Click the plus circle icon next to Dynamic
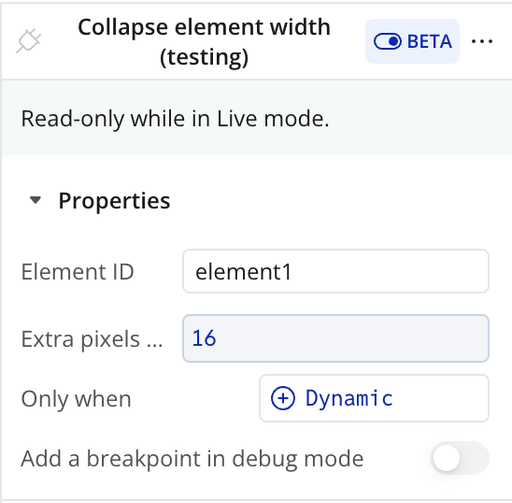Image resolution: width=512 pixels, height=503 pixels. [283, 398]
